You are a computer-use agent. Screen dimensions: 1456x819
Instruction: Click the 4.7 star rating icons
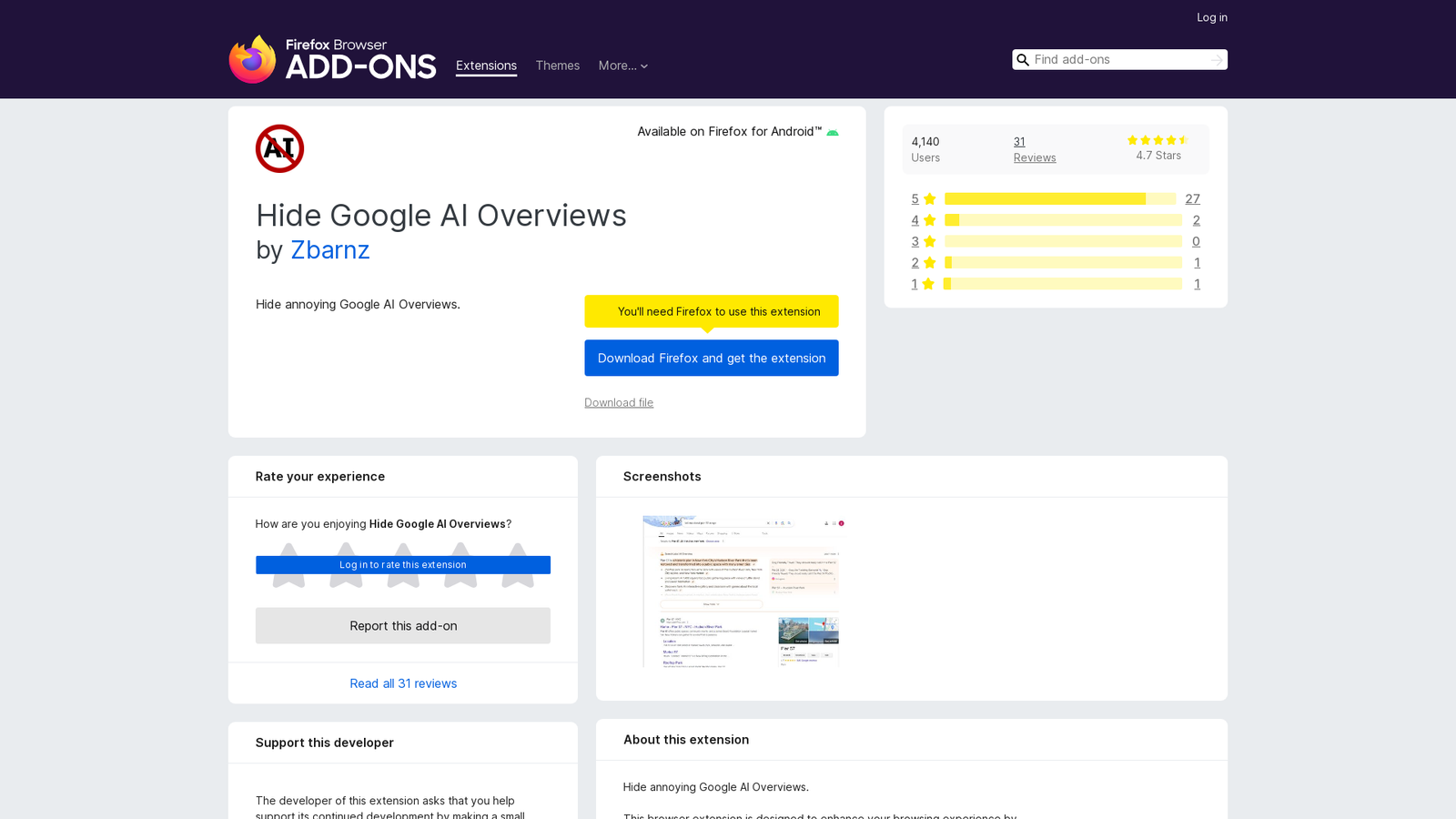tap(1158, 140)
